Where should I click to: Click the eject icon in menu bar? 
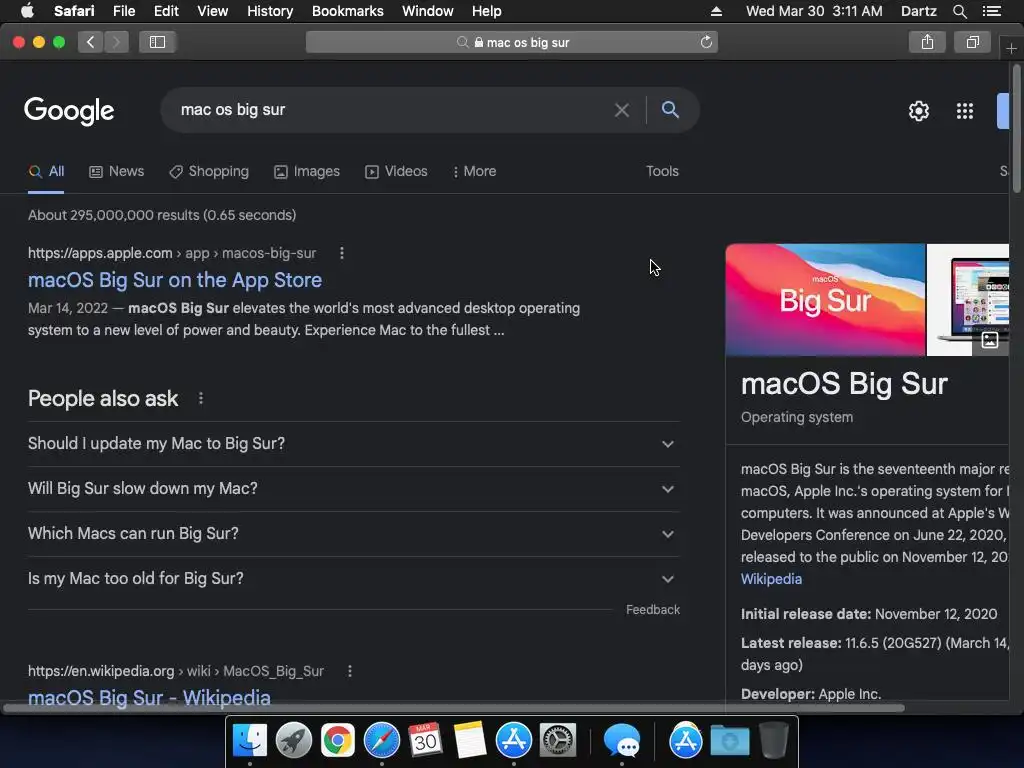716,11
